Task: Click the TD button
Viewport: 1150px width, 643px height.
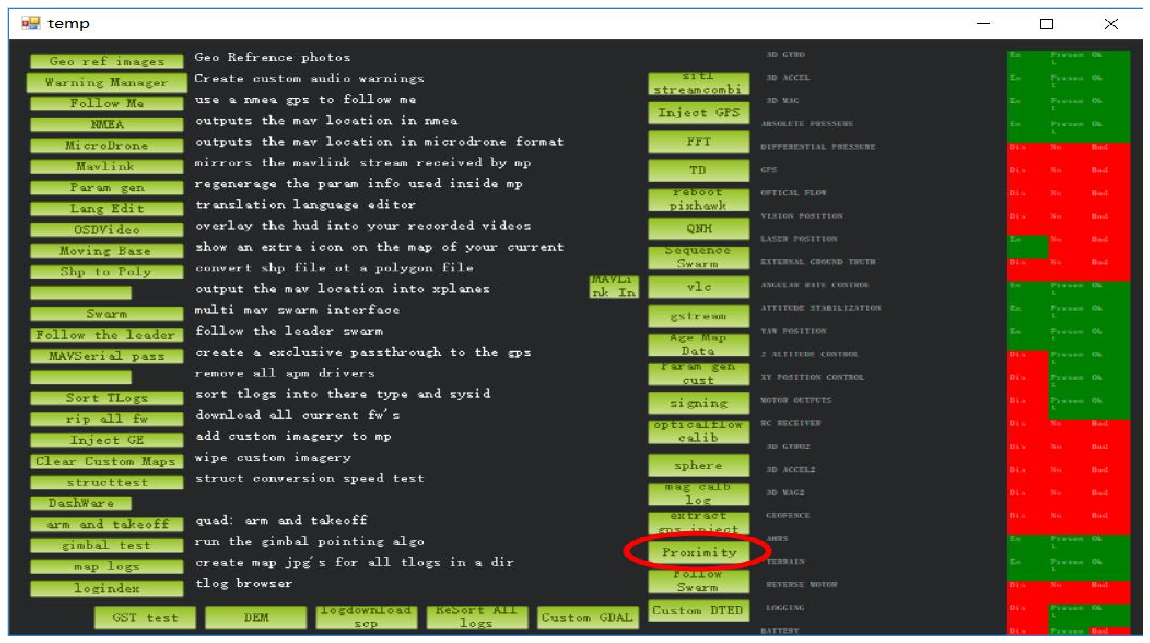Action: point(698,170)
